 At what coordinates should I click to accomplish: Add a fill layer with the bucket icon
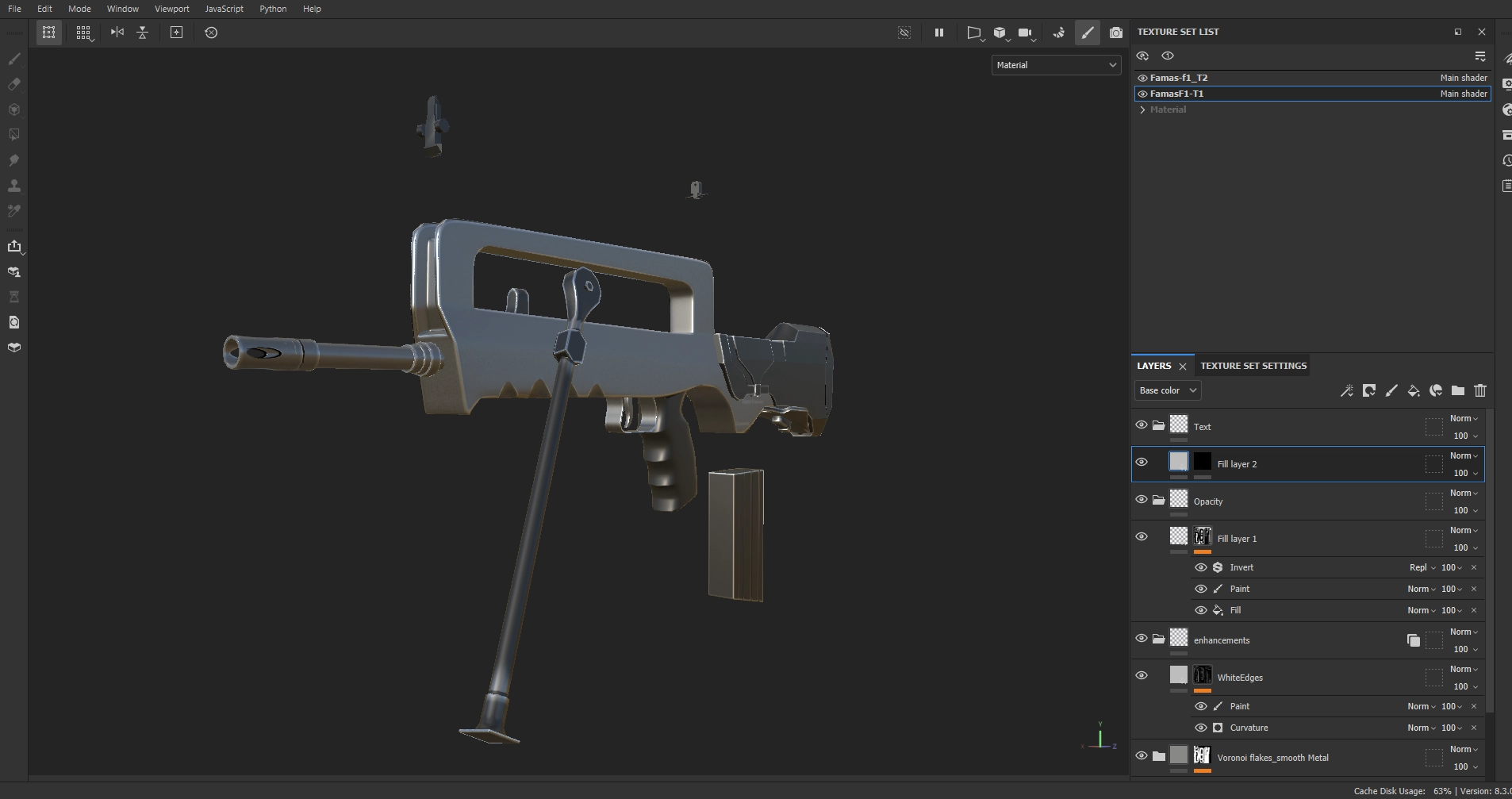click(1414, 390)
